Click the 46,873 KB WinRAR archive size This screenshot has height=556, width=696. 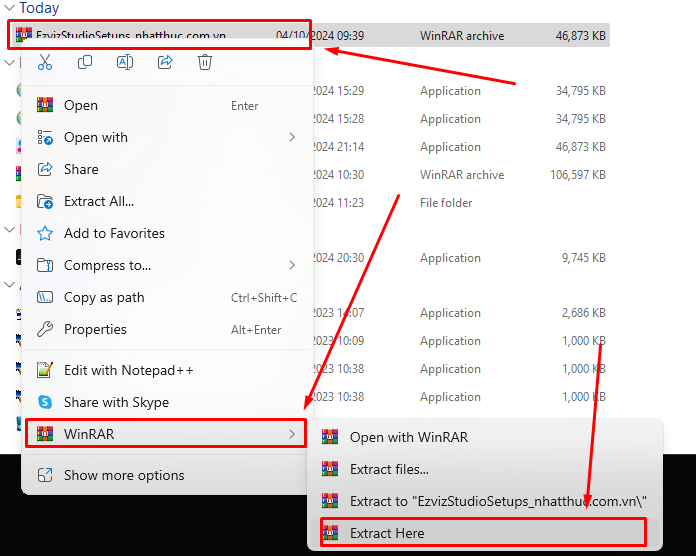[581, 35]
